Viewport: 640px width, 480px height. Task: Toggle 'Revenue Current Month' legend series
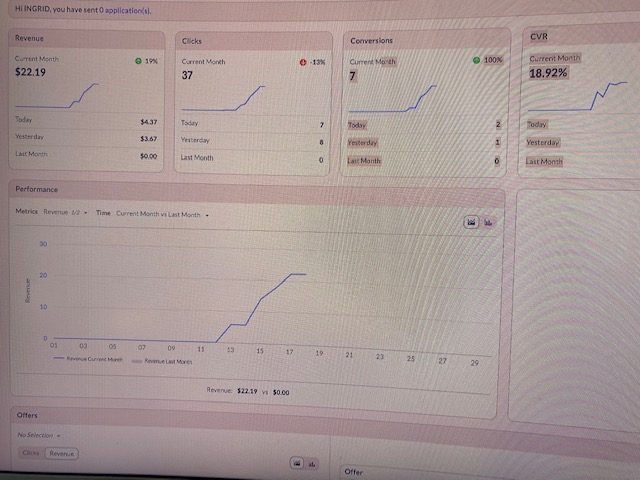point(88,359)
